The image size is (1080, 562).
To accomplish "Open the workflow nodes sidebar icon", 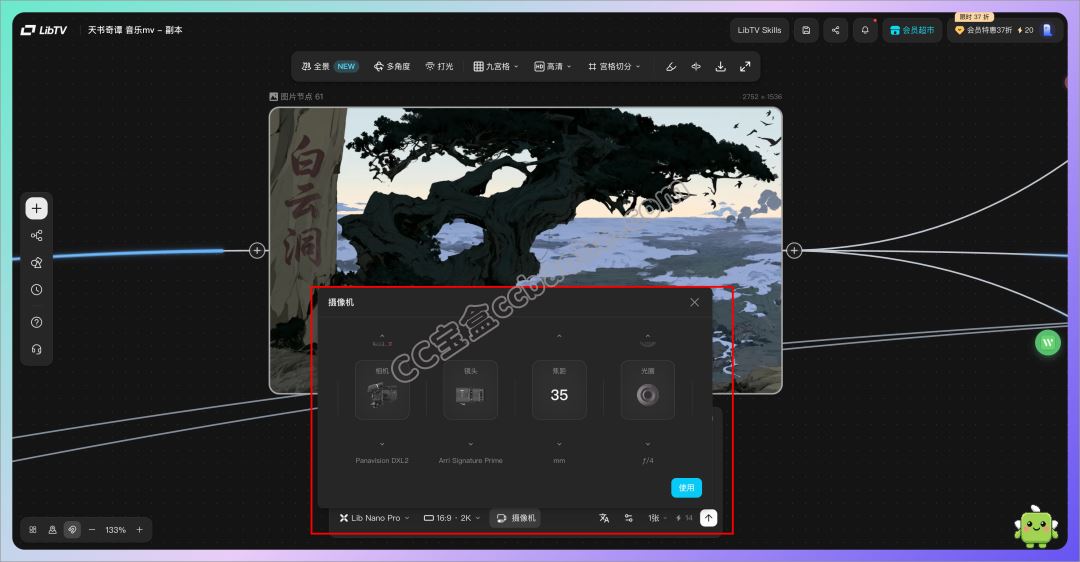I will [37, 236].
